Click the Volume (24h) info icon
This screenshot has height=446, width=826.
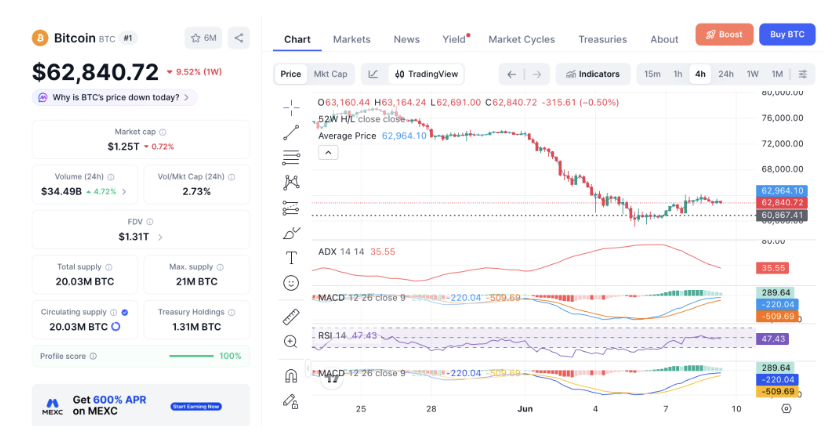tap(111, 177)
